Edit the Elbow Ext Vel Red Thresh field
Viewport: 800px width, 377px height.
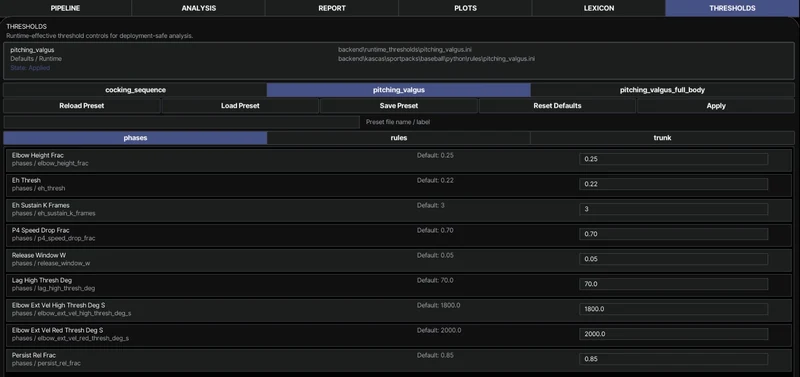point(673,334)
